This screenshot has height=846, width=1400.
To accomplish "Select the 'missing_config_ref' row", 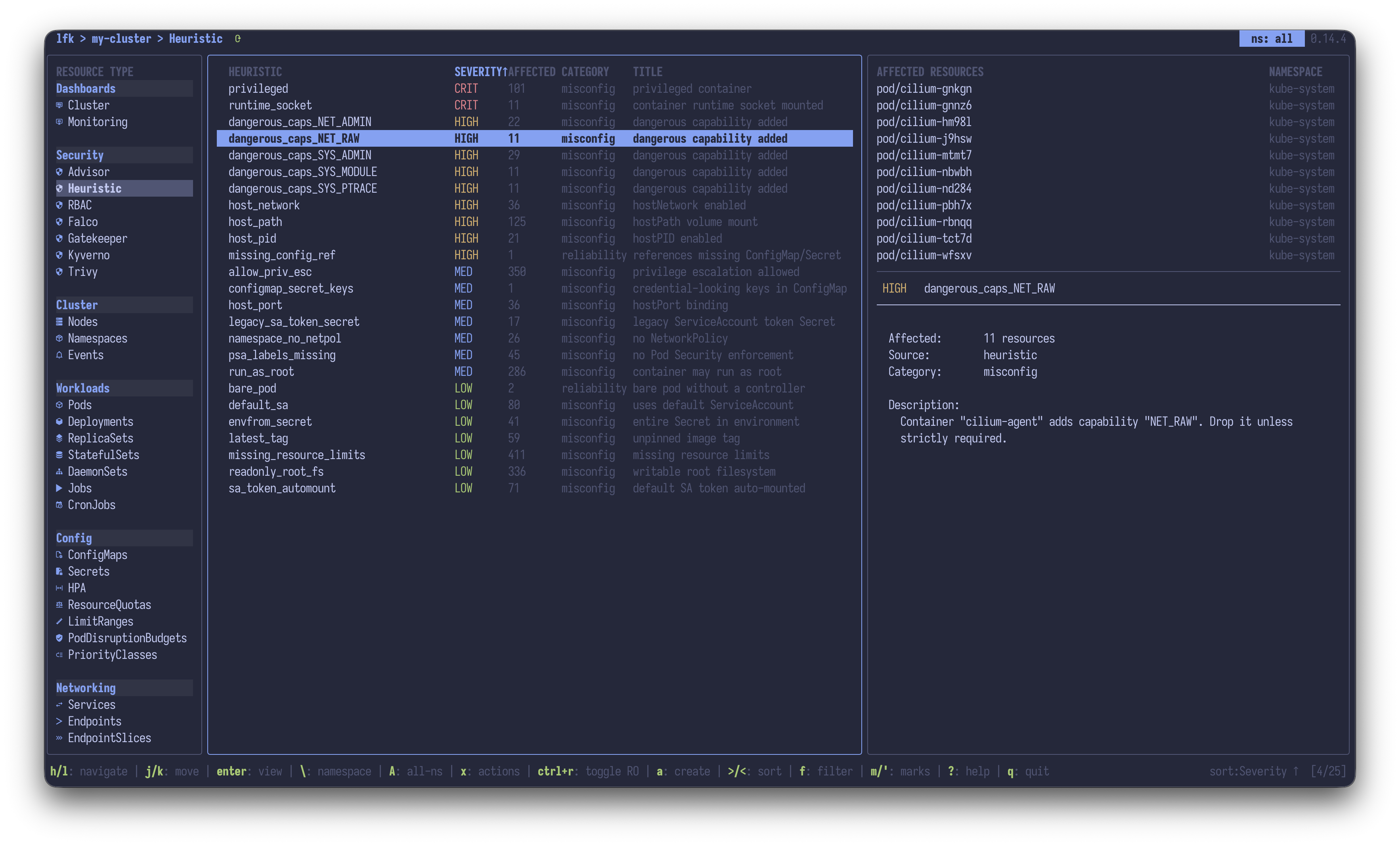I will (535, 255).
